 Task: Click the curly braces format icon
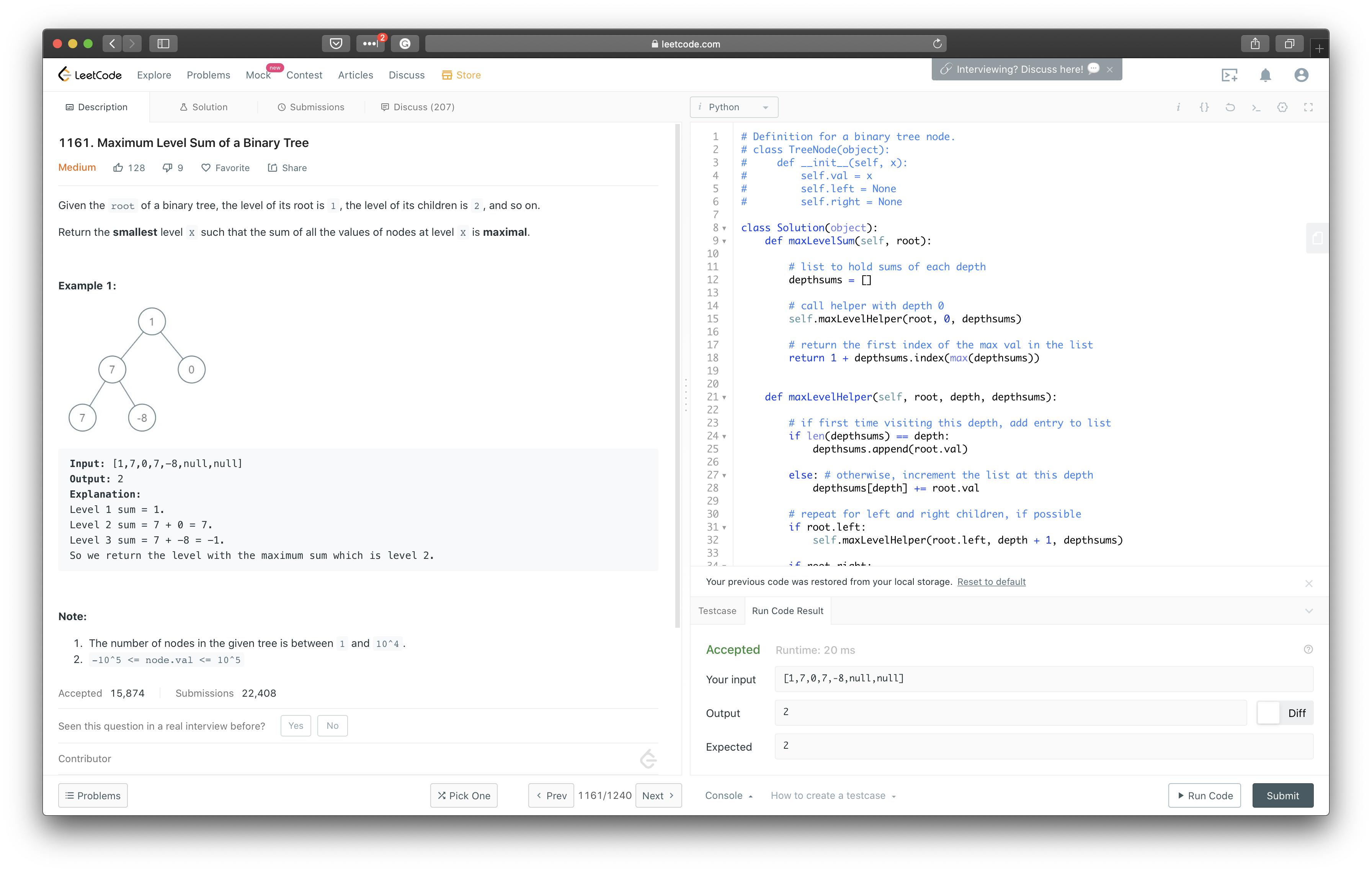click(1204, 107)
